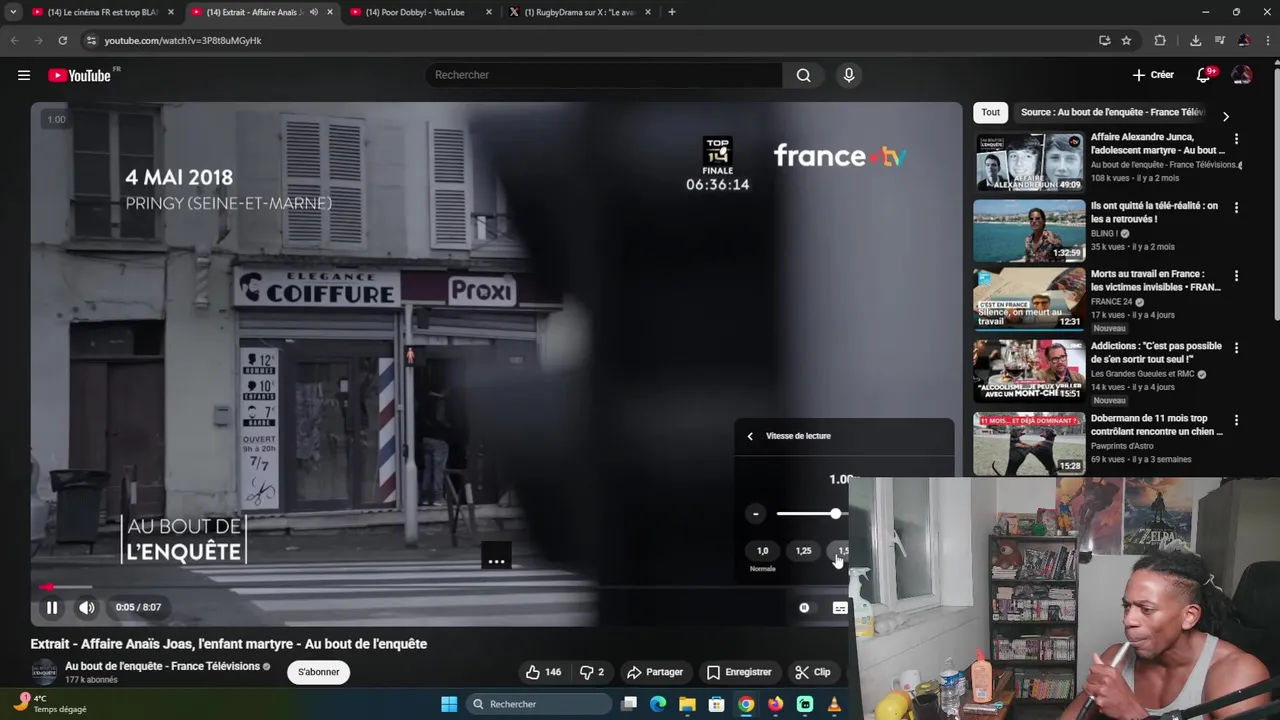Image resolution: width=1280 pixels, height=720 pixels.
Task: Click the address bar URL
Action: (183, 40)
